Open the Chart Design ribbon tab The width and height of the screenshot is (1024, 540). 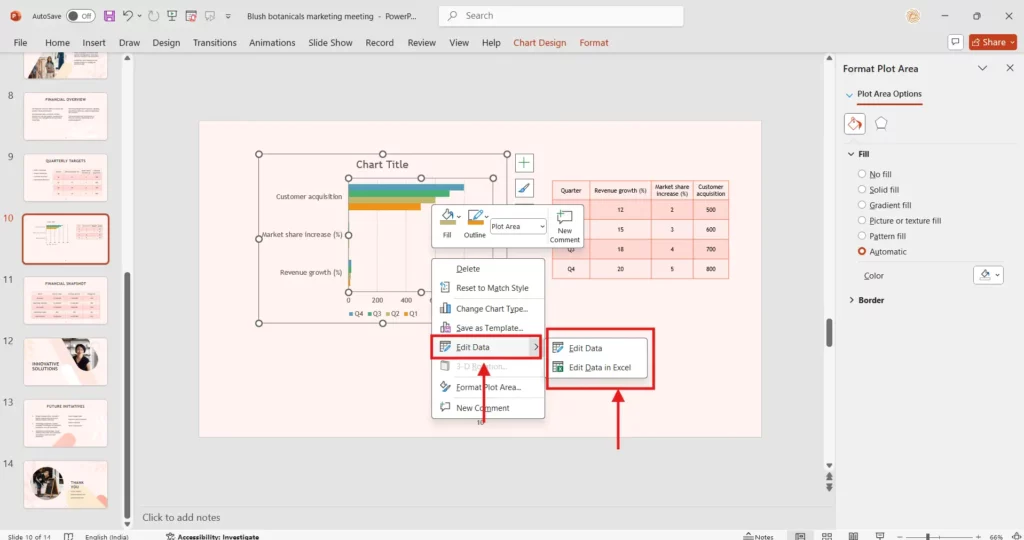point(539,43)
